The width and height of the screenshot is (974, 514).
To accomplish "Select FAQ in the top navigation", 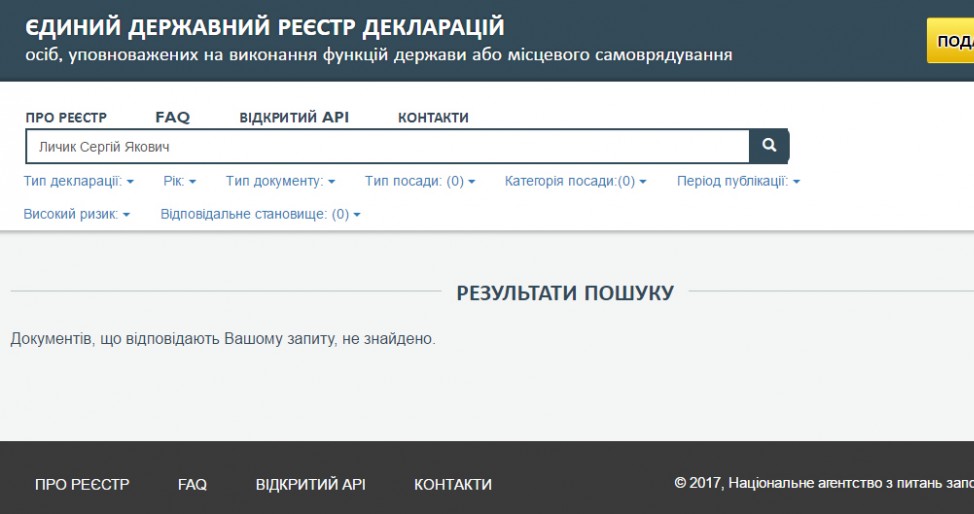I will pos(172,118).
